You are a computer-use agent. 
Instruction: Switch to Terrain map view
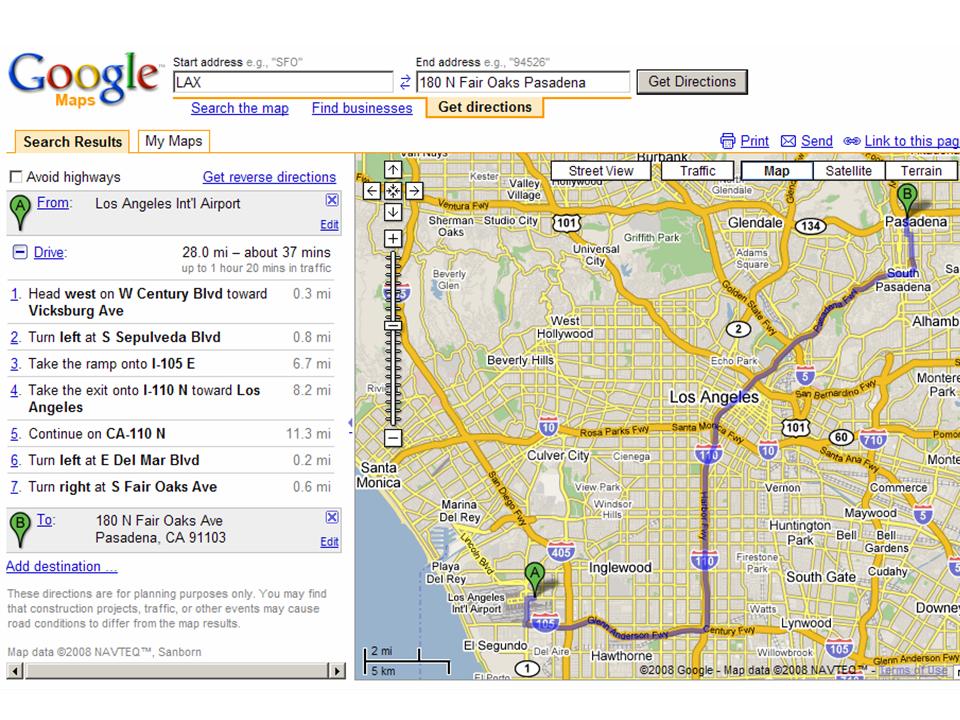click(921, 171)
